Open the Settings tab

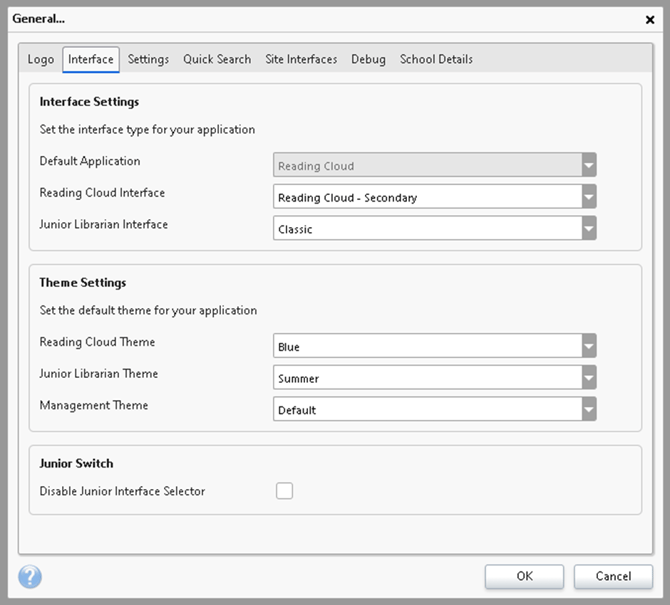tap(148, 59)
